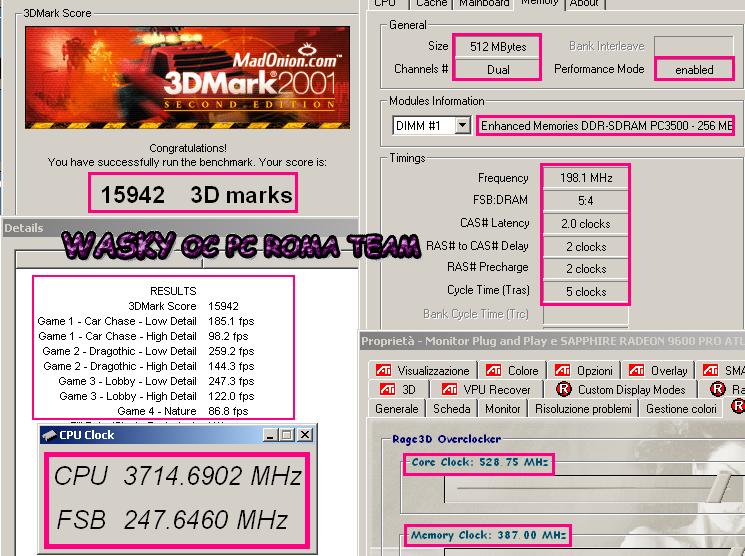Open the Colore ATI tab
The width and height of the screenshot is (745, 556).
(512, 370)
